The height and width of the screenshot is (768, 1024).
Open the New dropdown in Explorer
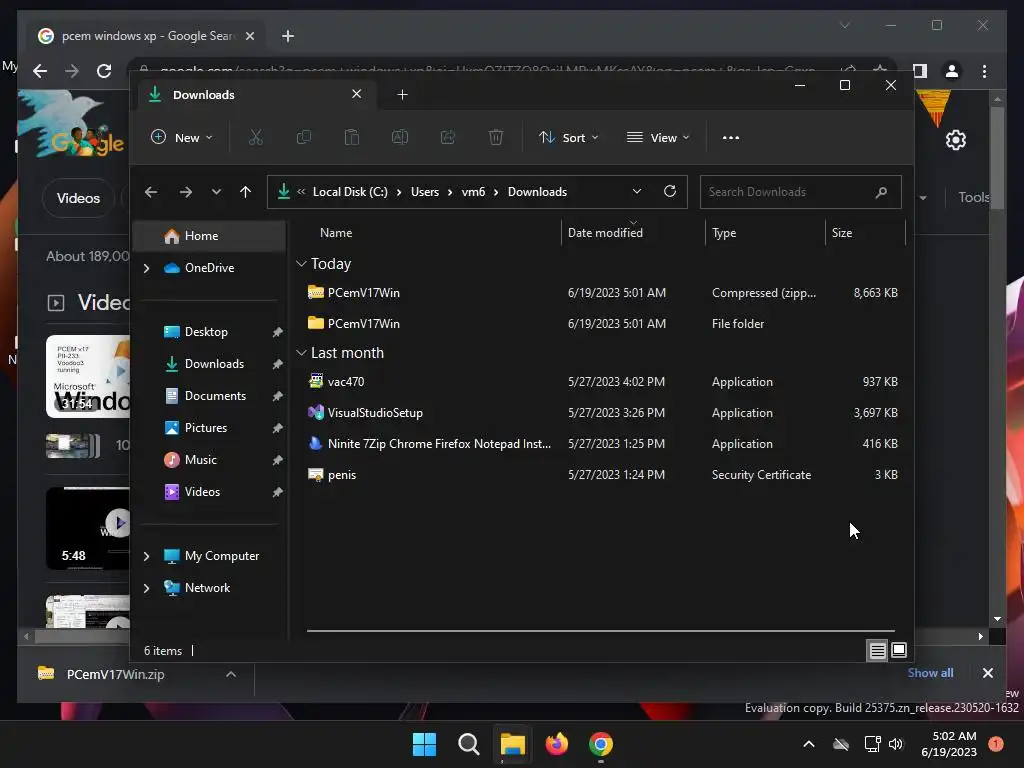182,137
